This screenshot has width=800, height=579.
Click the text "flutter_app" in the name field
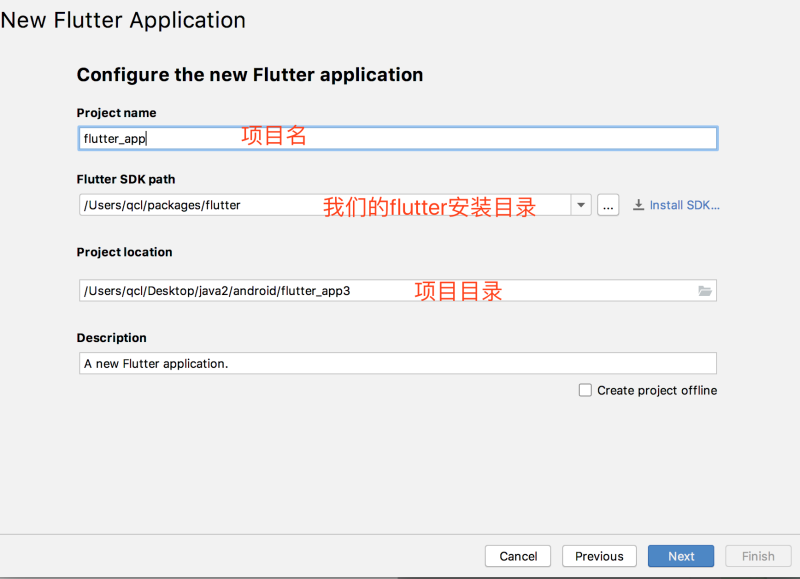point(110,137)
